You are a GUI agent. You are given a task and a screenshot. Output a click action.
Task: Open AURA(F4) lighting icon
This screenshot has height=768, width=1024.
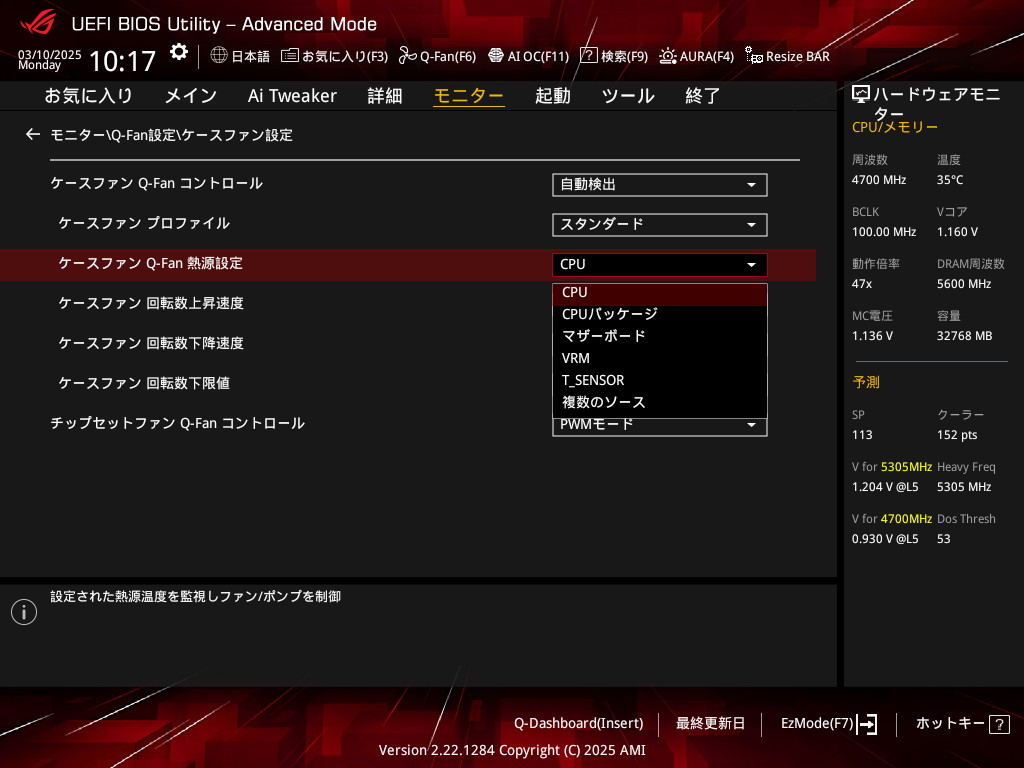pos(667,56)
